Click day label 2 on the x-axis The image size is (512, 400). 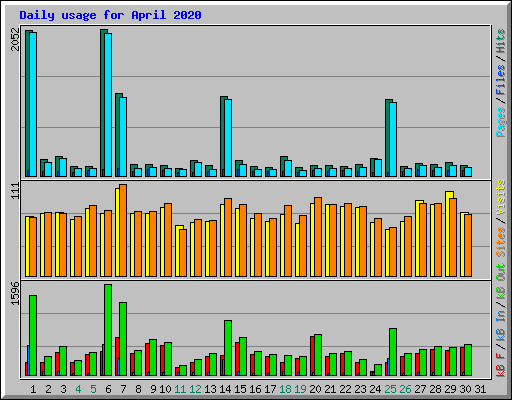(48, 389)
